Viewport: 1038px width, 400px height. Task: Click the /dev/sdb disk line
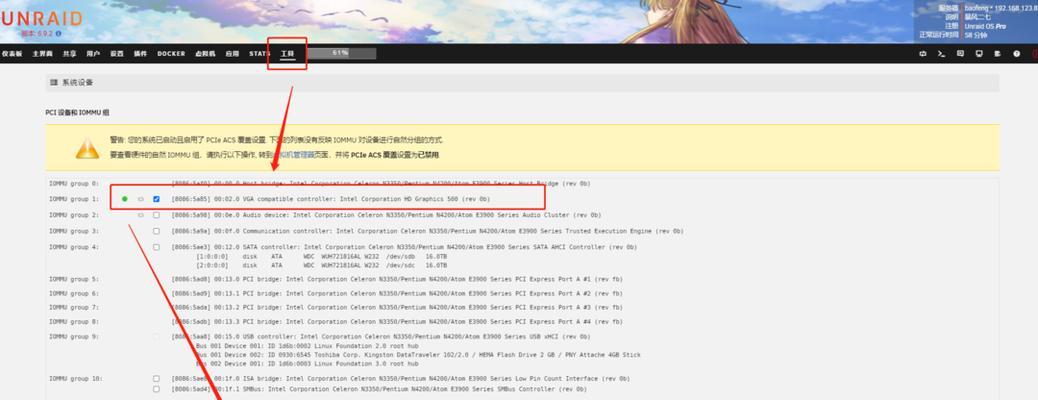click(321, 256)
